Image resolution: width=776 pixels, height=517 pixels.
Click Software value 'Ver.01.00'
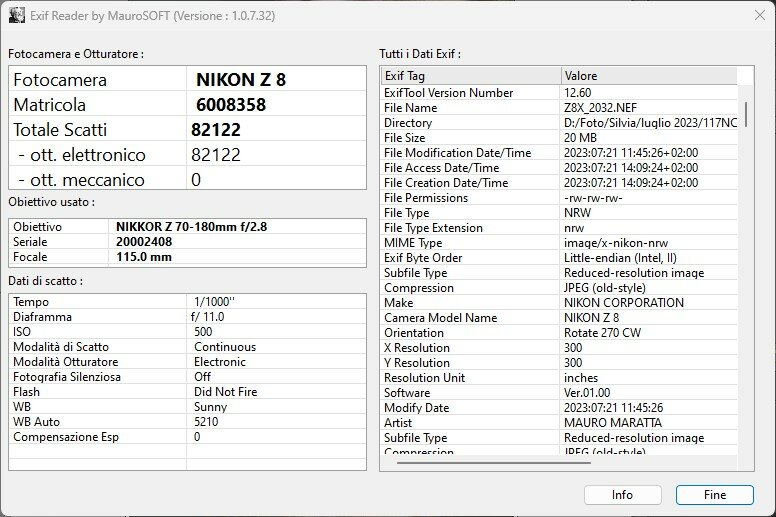587,393
